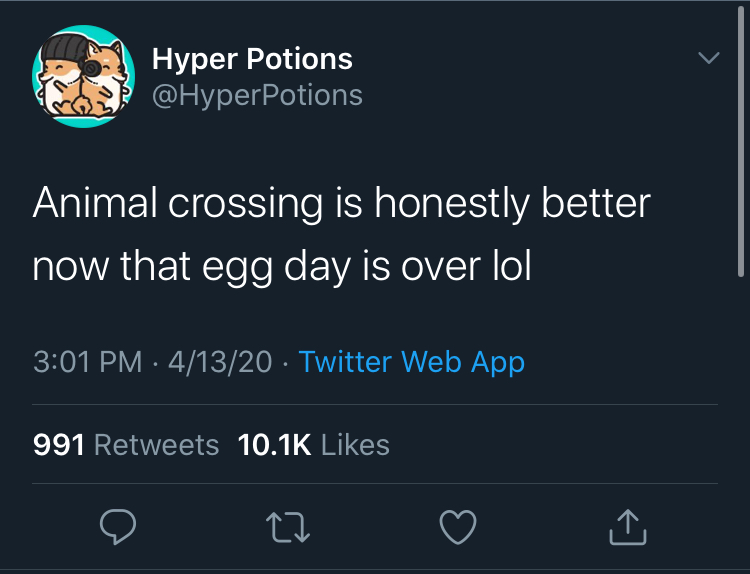Viewport: 750px width, 574px height.
Task: Click the 3:01 PM timestamp
Action: point(88,362)
